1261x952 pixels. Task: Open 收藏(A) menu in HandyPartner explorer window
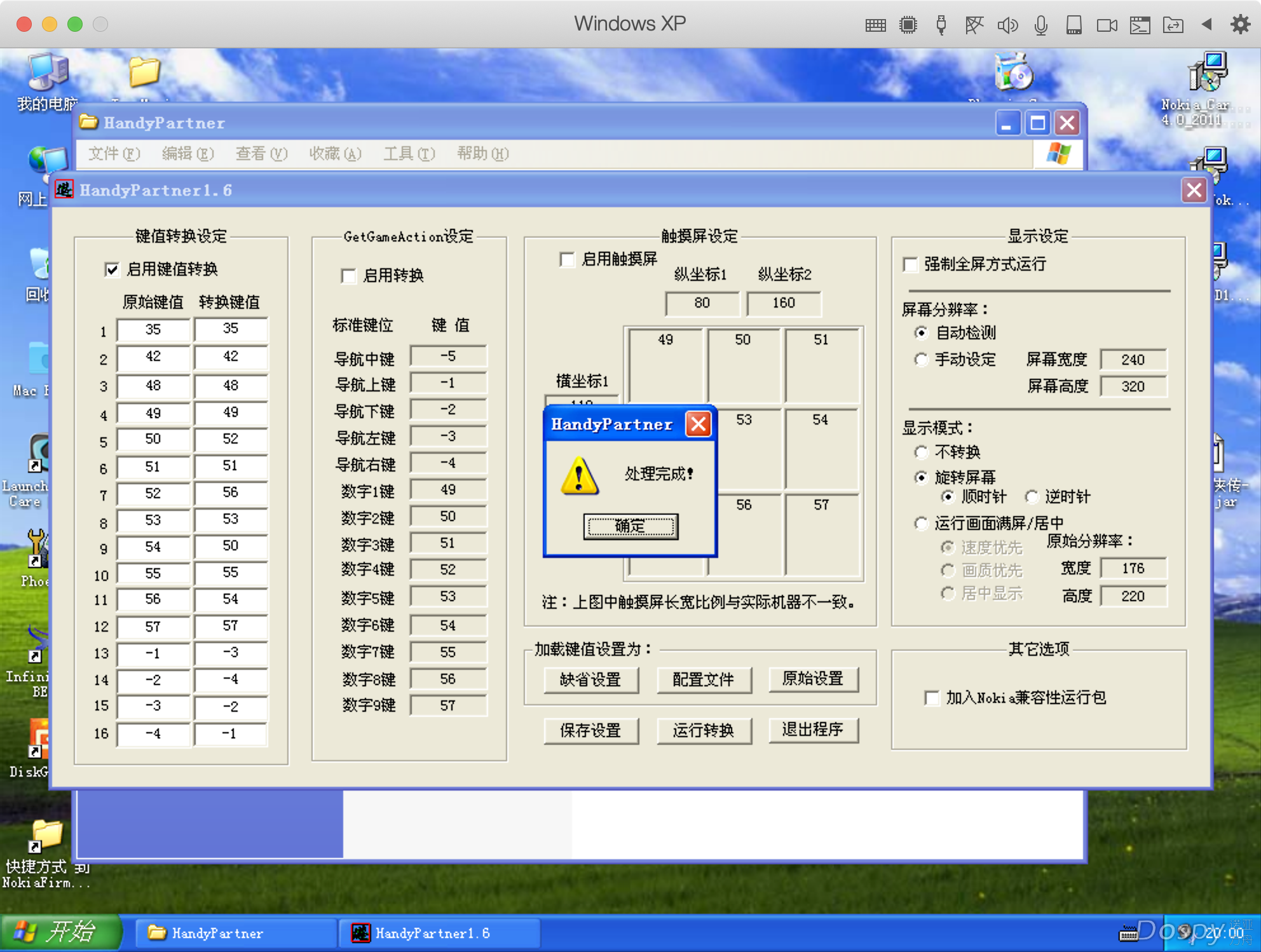point(335,154)
